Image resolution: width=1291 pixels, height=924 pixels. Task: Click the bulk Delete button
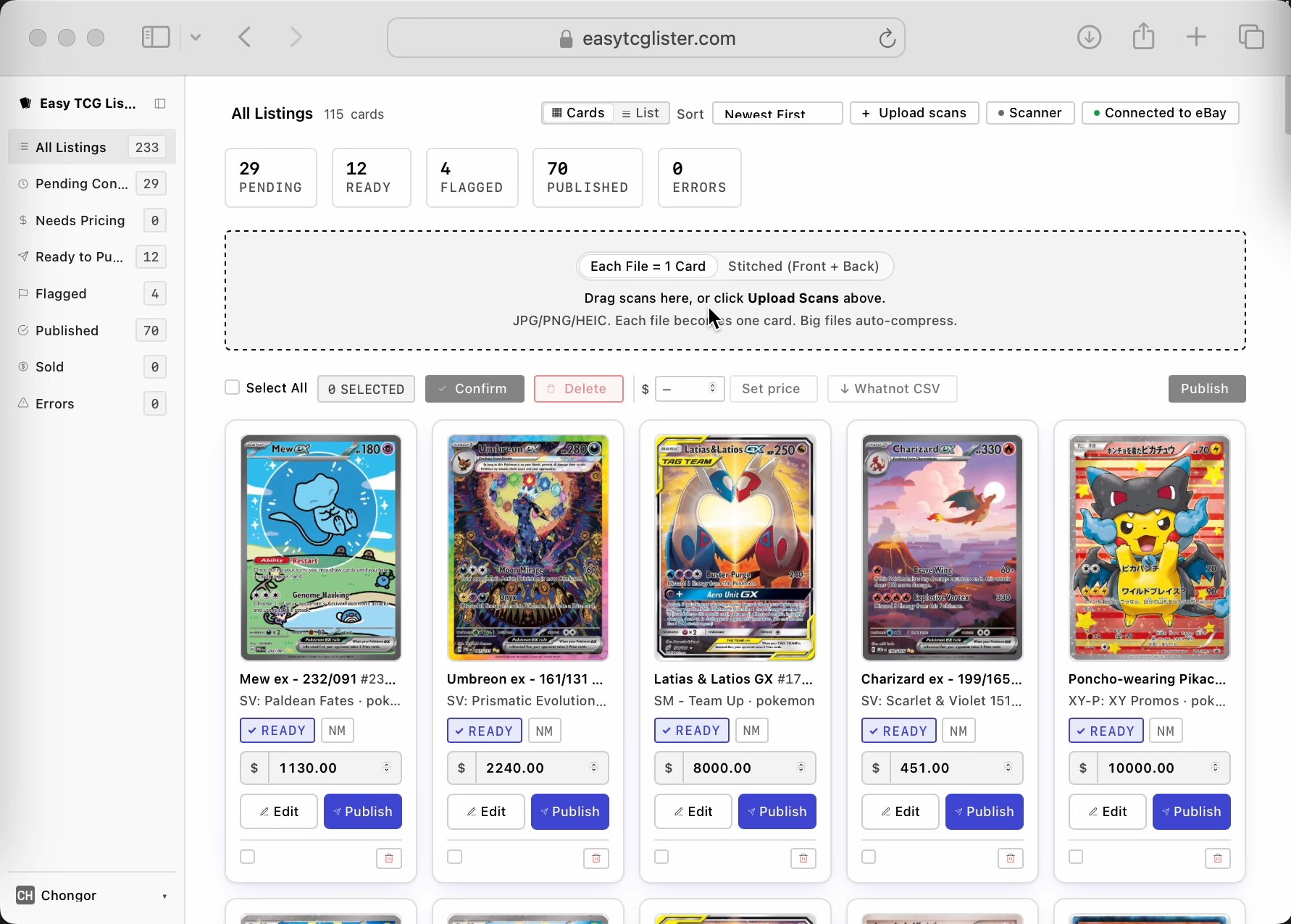click(579, 389)
